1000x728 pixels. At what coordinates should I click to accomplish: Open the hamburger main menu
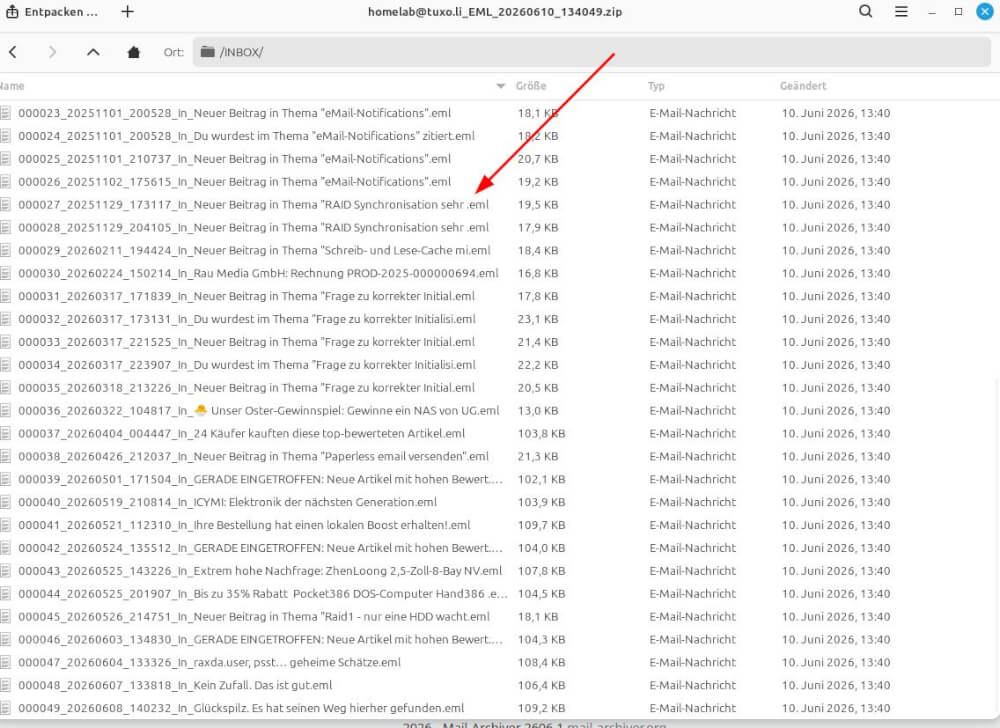(x=901, y=11)
